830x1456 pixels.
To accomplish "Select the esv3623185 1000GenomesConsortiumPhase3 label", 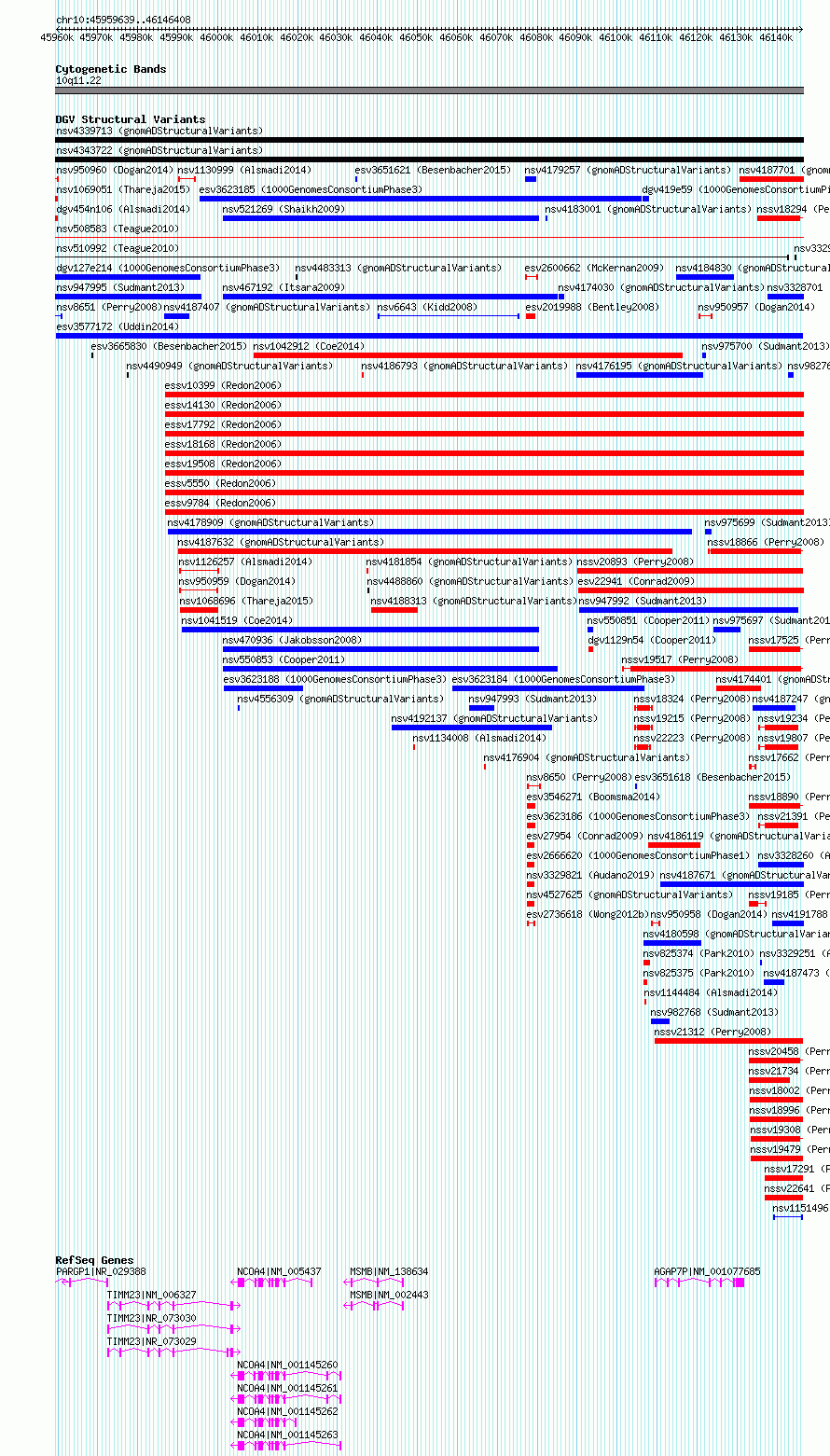I will (311, 189).
